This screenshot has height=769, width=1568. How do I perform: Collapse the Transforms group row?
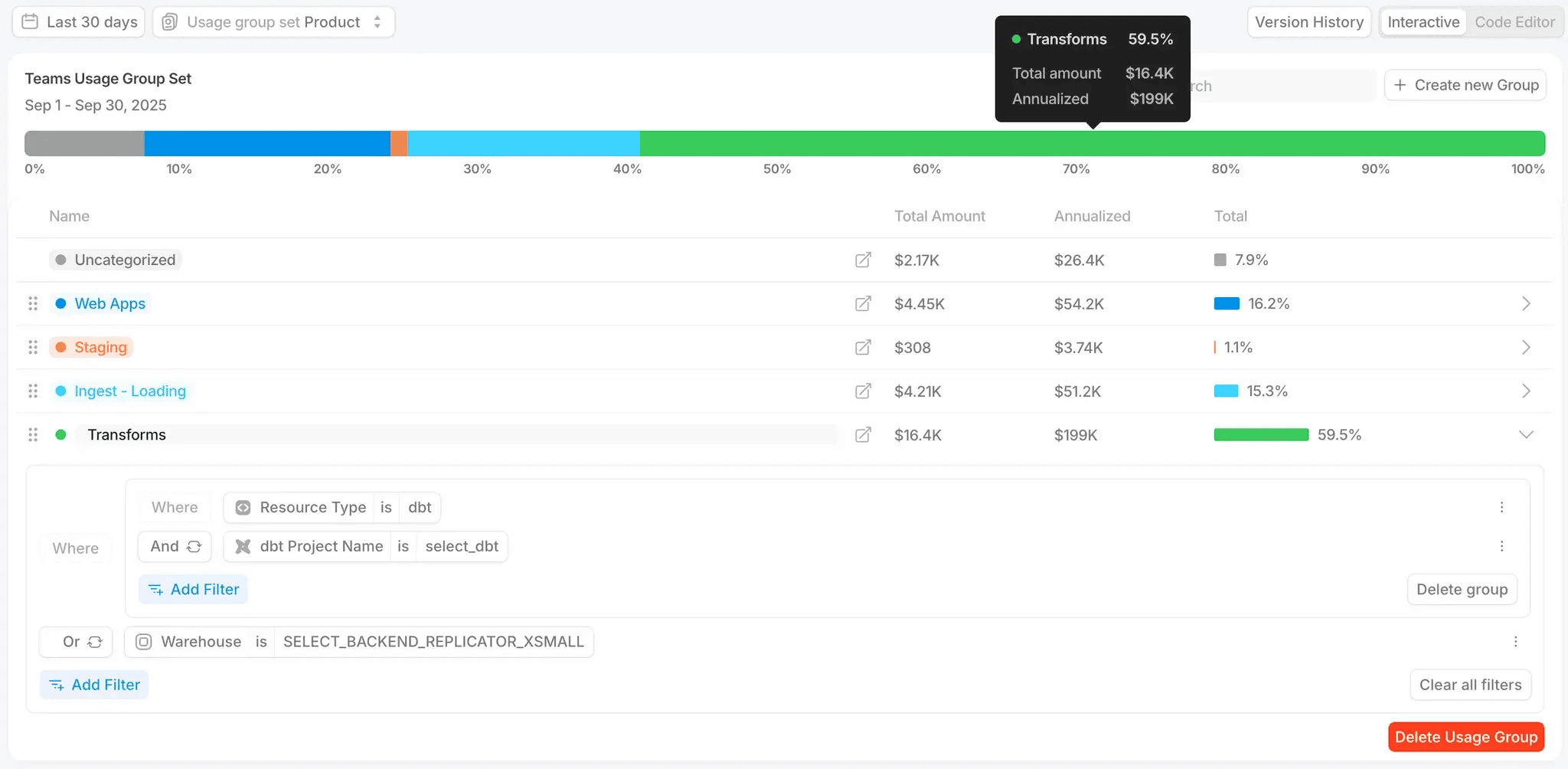1526,435
